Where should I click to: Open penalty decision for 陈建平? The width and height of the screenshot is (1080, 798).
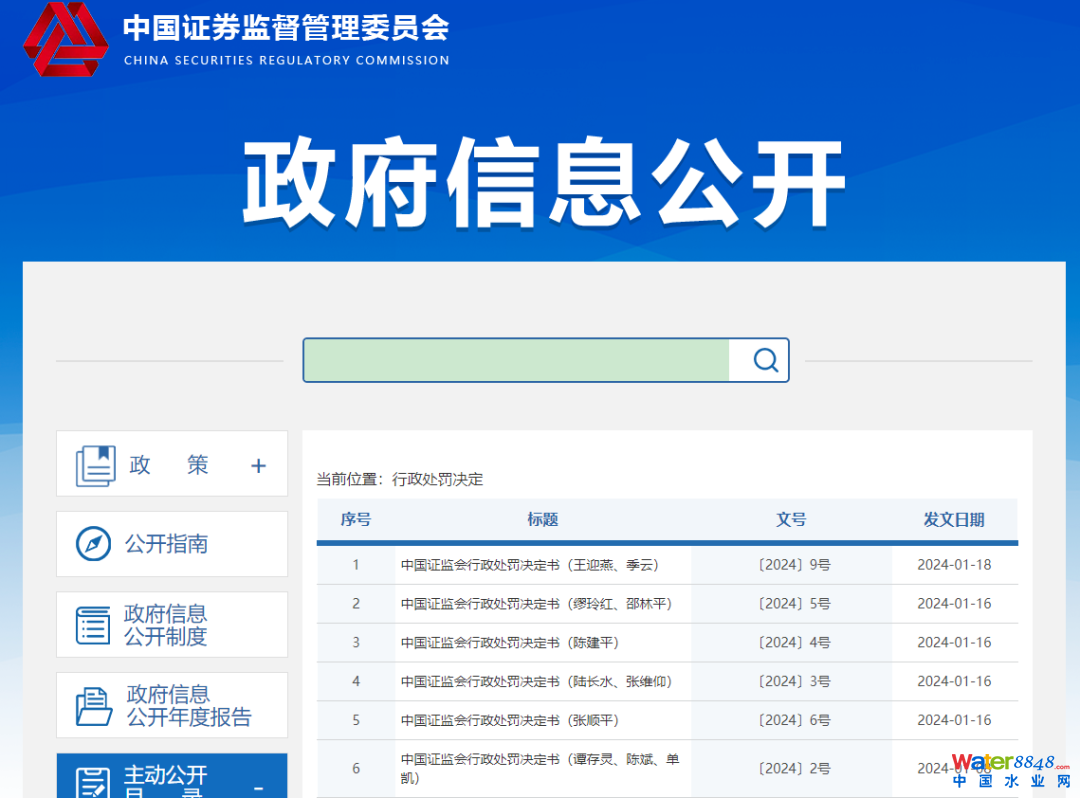coord(509,643)
